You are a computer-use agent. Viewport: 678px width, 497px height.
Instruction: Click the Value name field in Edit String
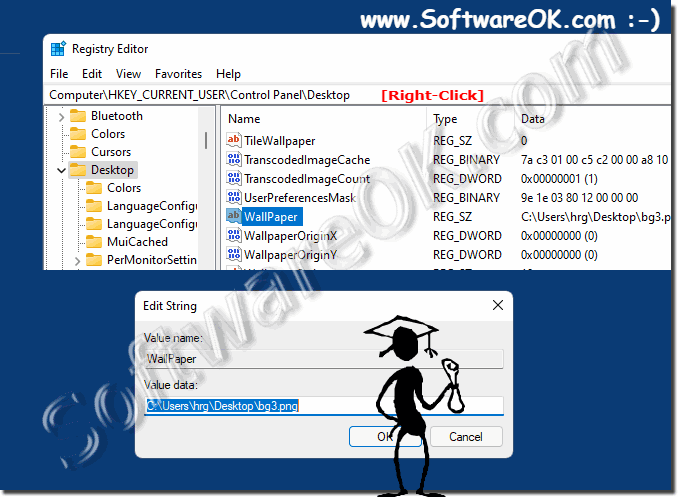pos(323,359)
